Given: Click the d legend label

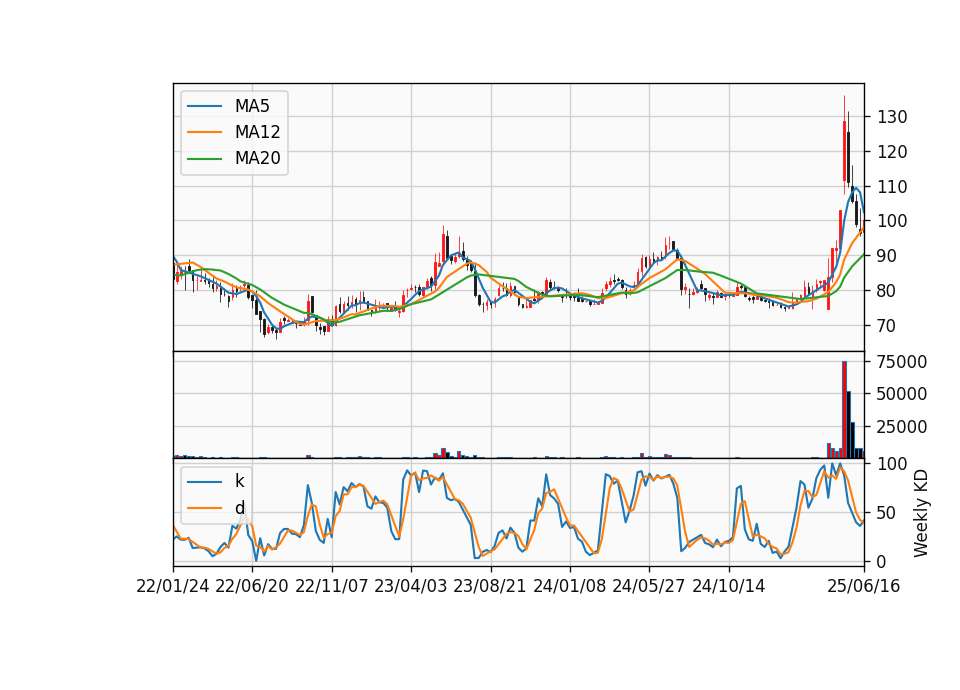Looking at the screenshot, I should [240, 508].
